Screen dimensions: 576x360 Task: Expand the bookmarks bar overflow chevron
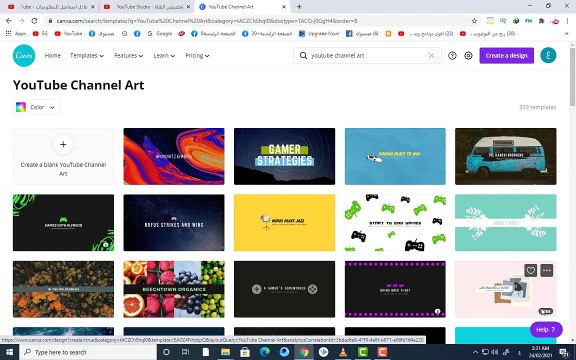pyautogui.click(x=567, y=33)
